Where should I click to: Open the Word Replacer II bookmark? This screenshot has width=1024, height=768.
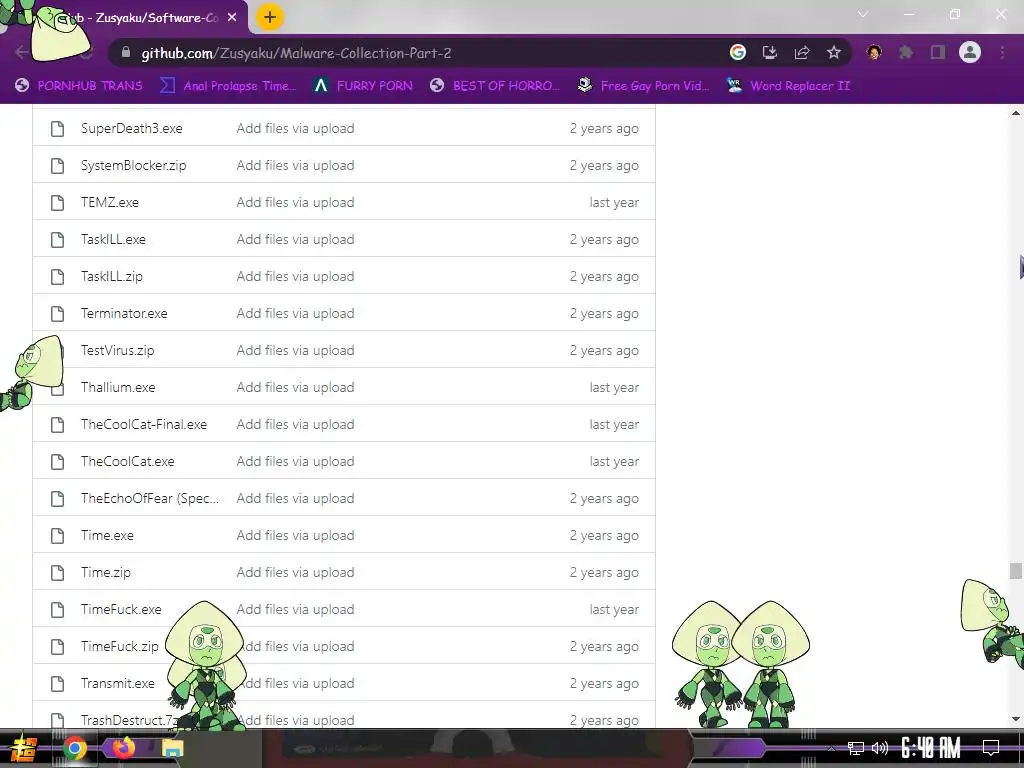tap(789, 86)
